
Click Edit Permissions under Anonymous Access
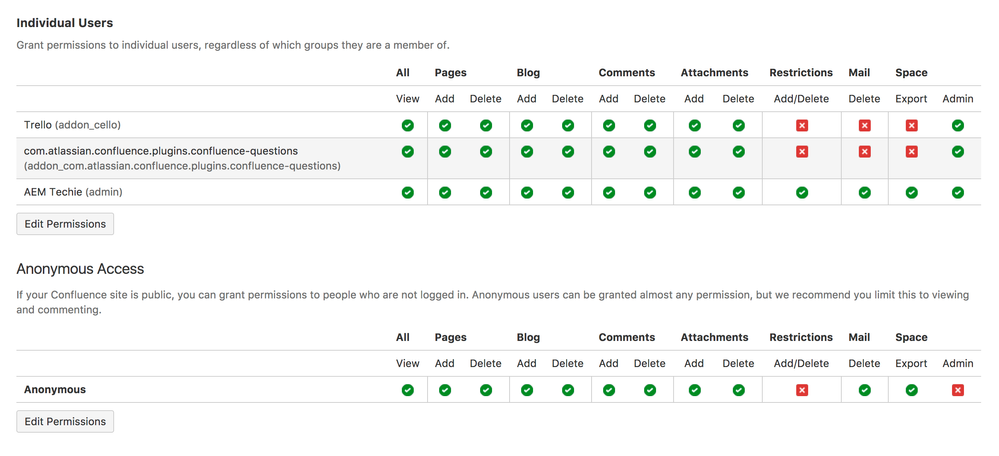(x=65, y=422)
